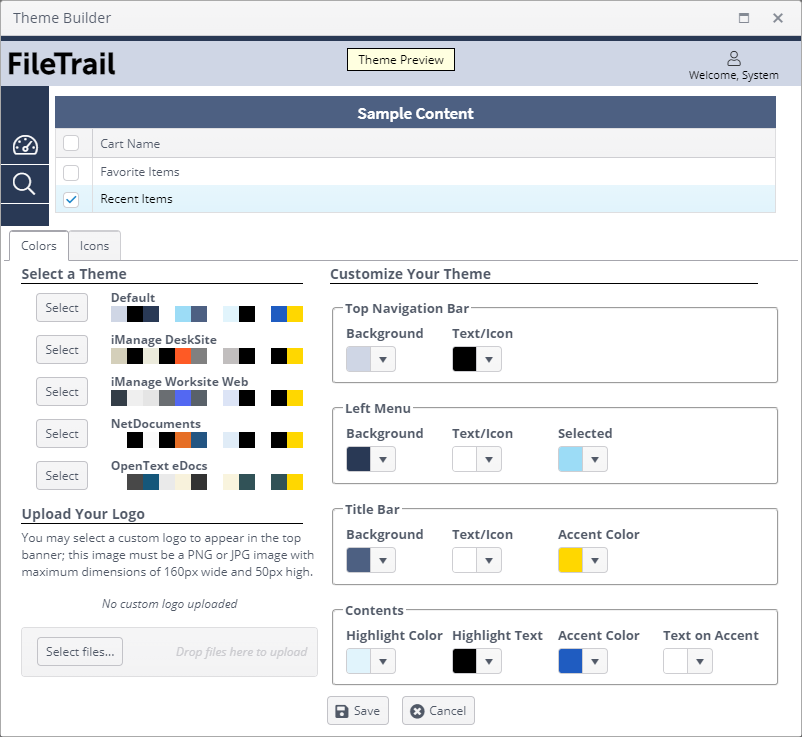This screenshot has width=802, height=737.
Task: Open Left Menu Selected color dropdown
Action: click(595, 459)
